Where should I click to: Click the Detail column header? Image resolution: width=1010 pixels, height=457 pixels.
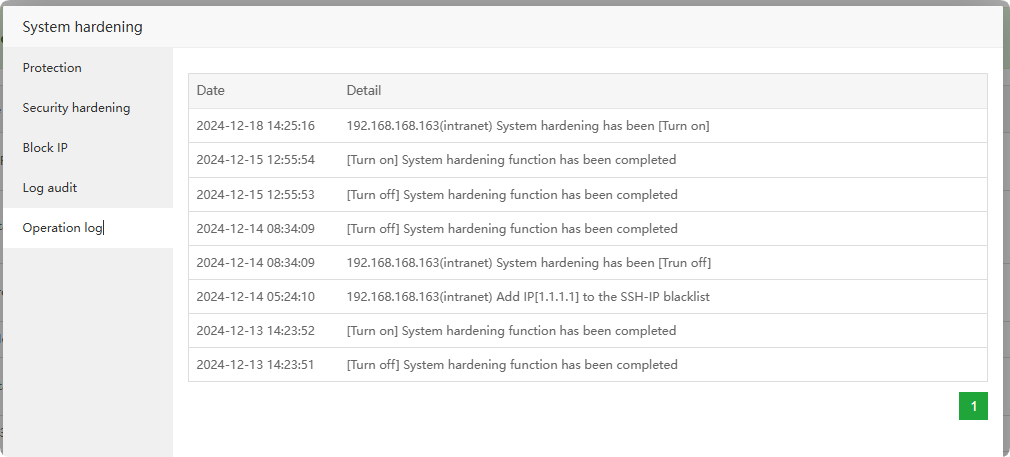364,91
